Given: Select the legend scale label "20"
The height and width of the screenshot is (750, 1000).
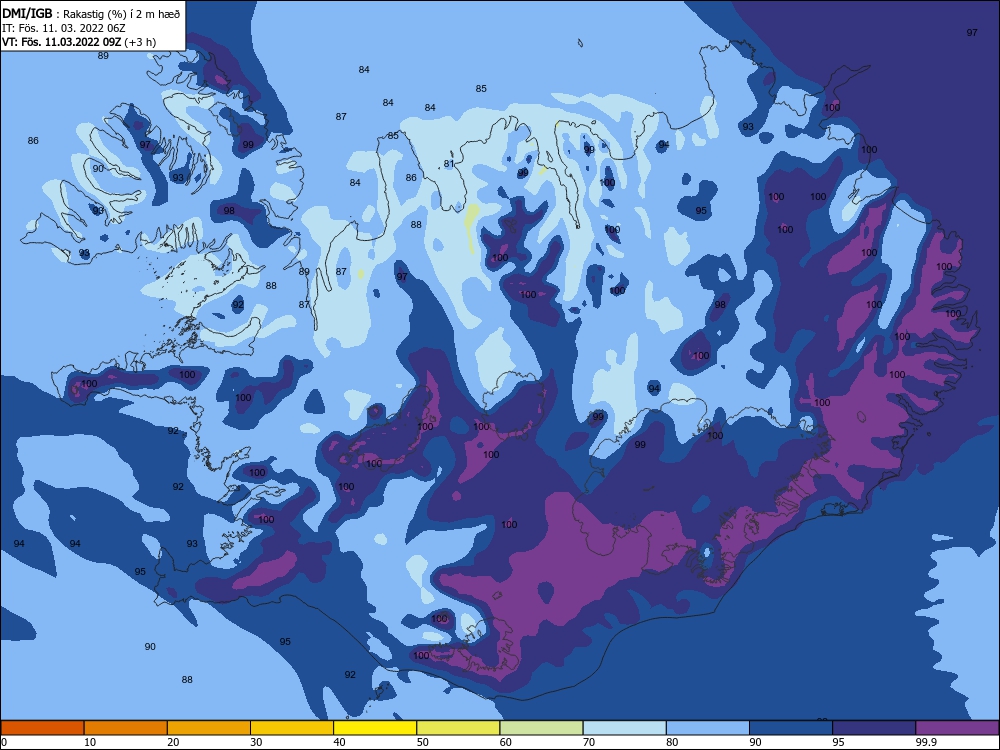Looking at the screenshot, I should coord(173,742).
